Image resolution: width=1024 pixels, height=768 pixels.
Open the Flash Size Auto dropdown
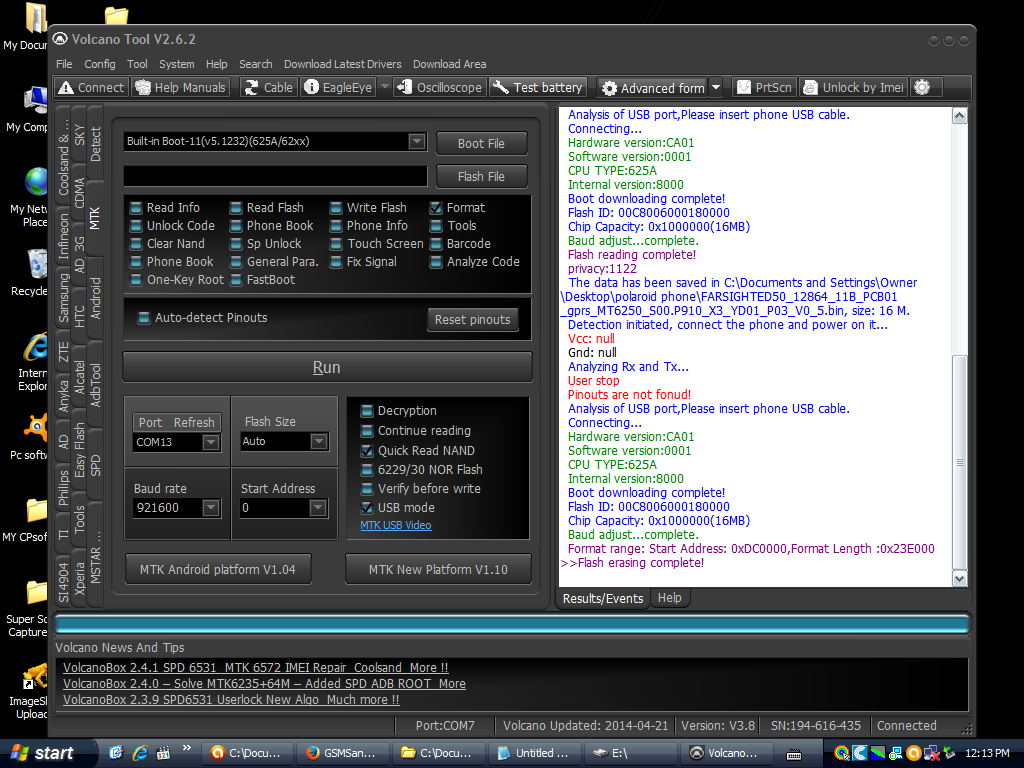click(x=318, y=441)
